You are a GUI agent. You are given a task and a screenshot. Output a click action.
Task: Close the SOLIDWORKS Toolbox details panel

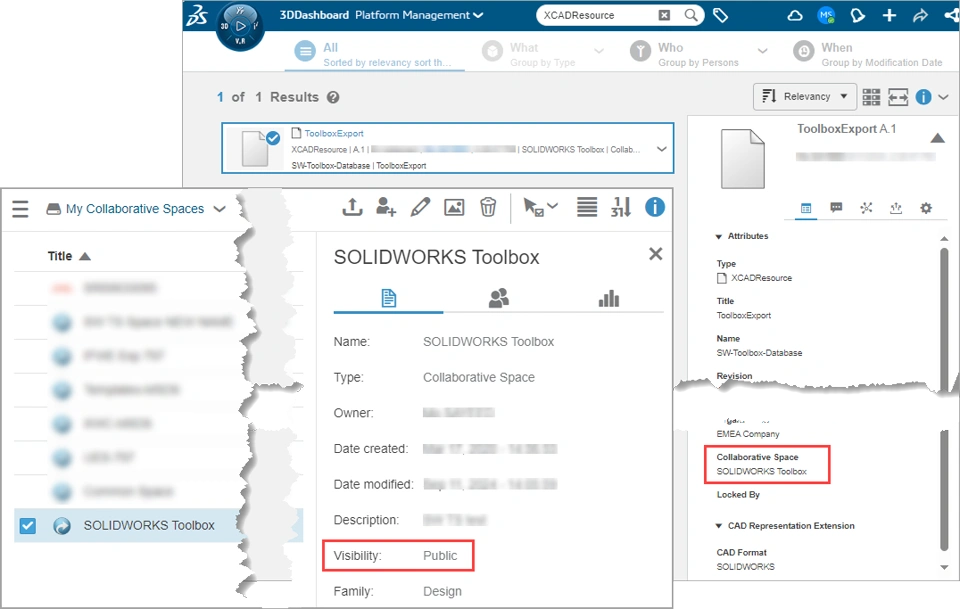click(656, 254)
